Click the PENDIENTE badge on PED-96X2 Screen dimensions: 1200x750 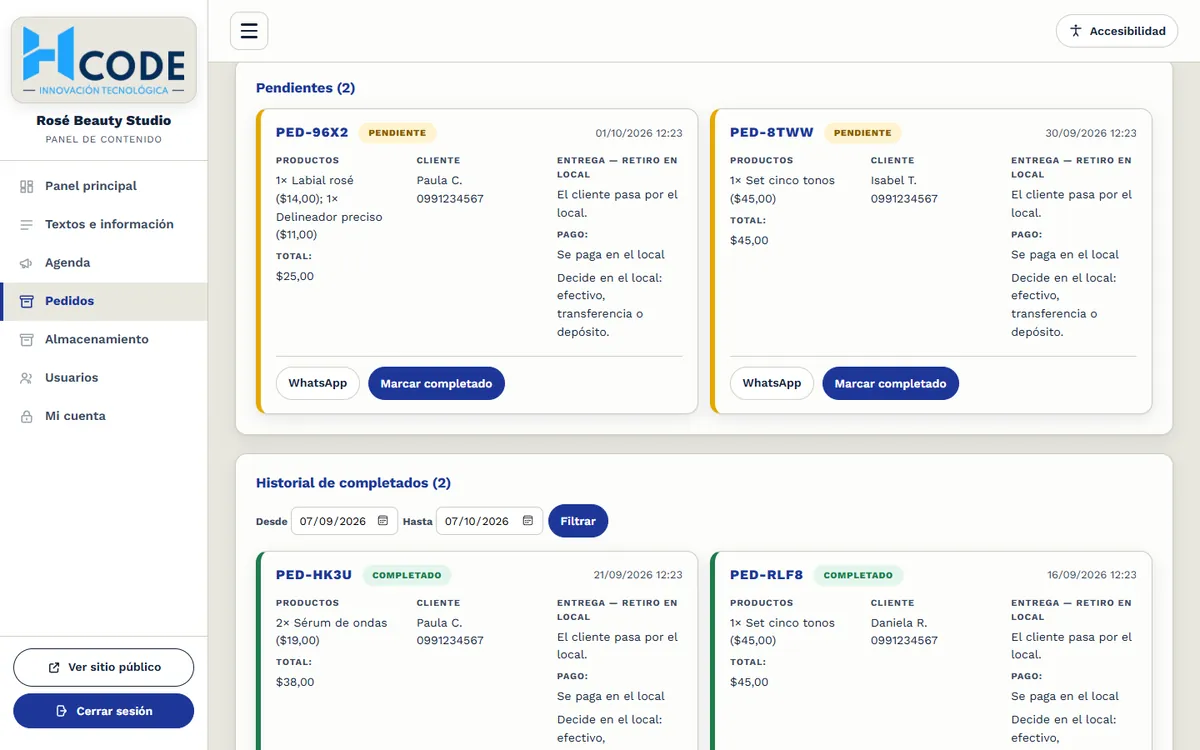pyautogui.click(x=398, y=133)
